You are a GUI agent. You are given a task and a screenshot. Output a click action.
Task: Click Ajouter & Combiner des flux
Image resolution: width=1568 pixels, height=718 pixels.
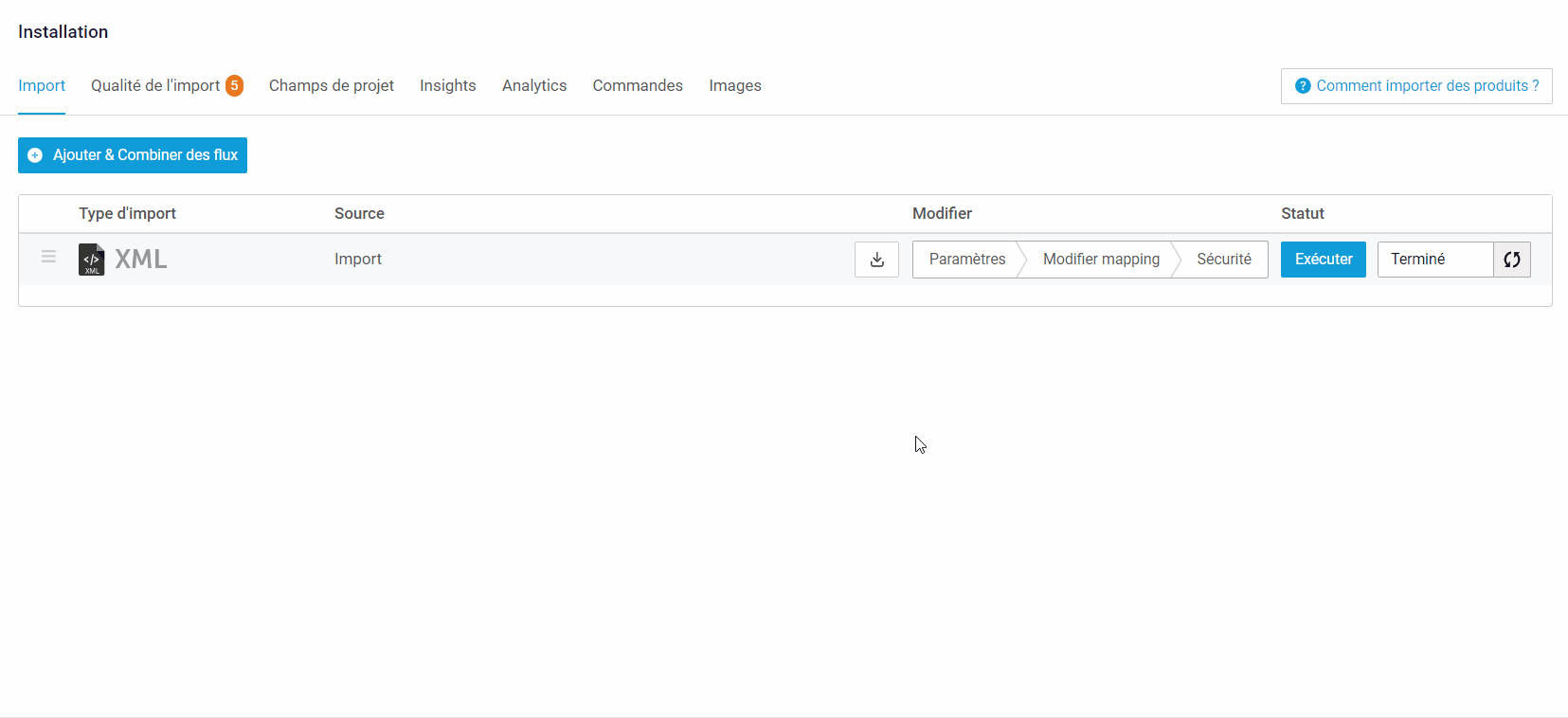pos(133,155)
